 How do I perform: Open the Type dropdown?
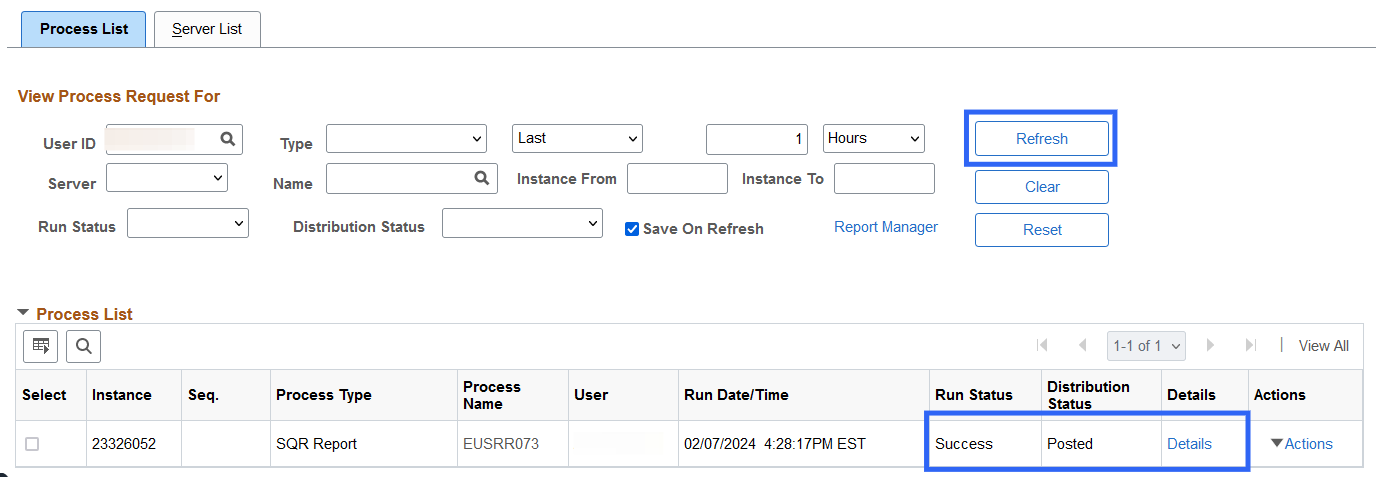point(406,139)
